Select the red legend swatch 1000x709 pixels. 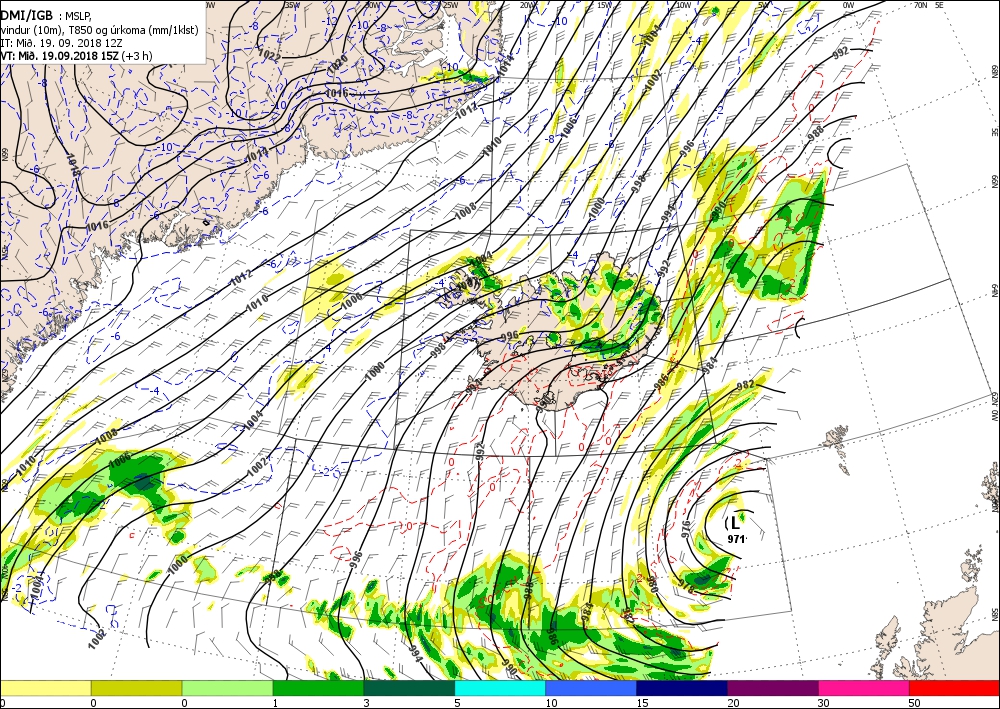[954, 688]
